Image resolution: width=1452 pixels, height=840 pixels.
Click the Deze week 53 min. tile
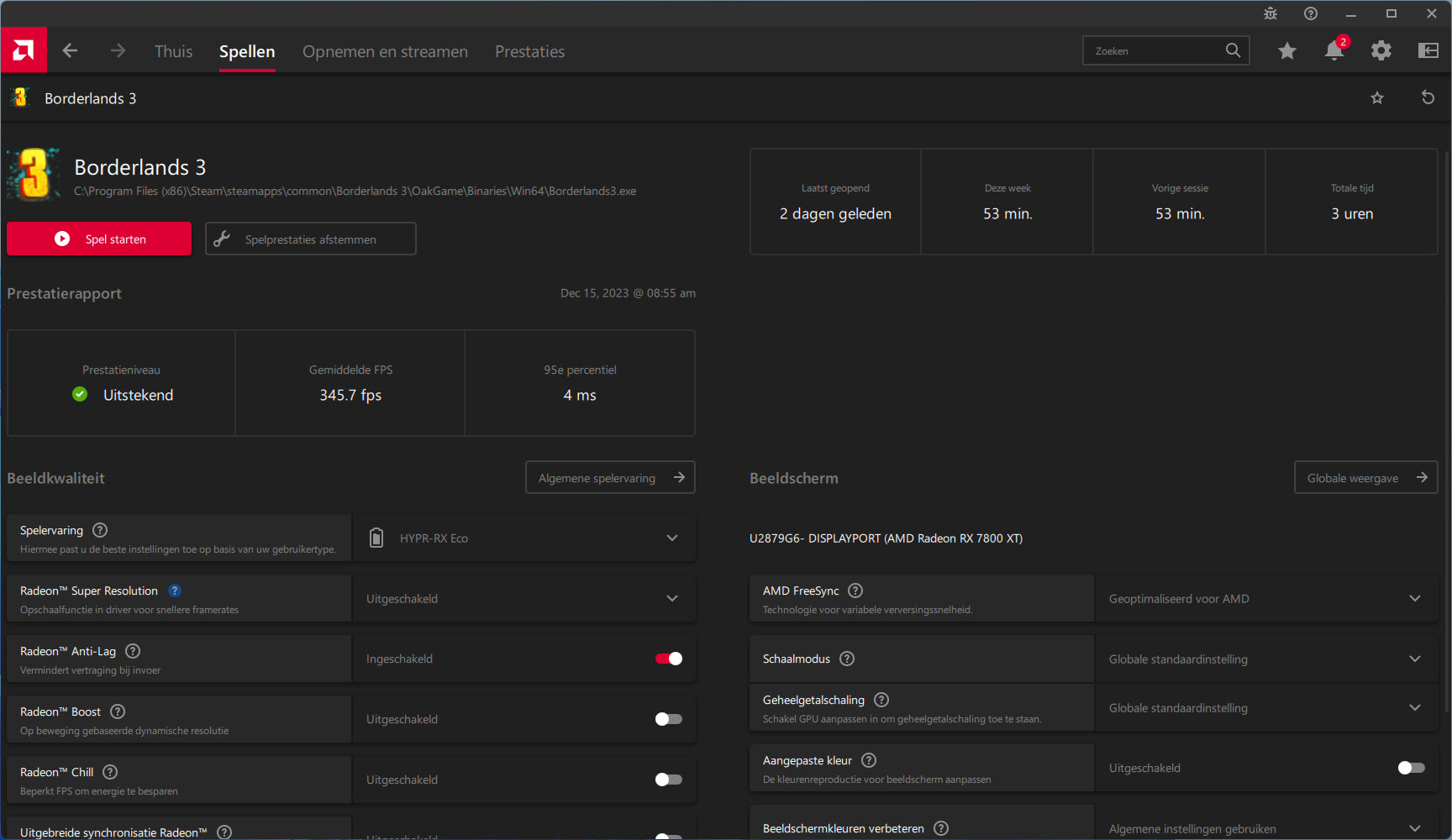coord(1007,202)
